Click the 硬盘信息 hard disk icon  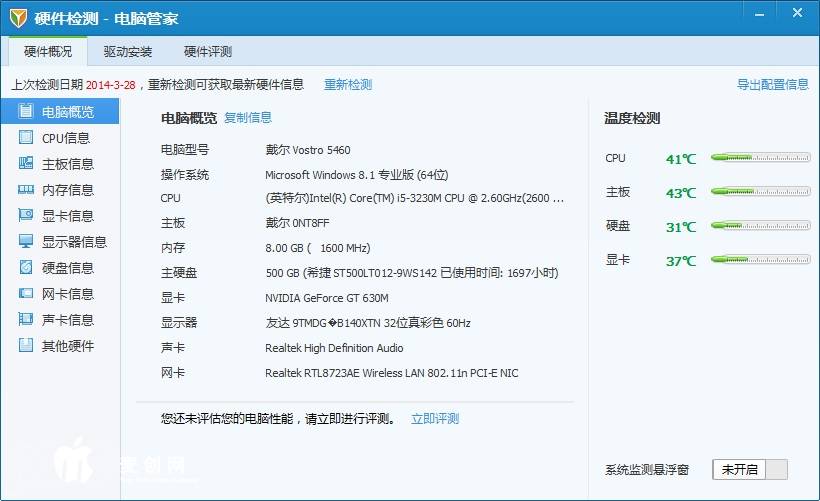(x=25, y=267)
